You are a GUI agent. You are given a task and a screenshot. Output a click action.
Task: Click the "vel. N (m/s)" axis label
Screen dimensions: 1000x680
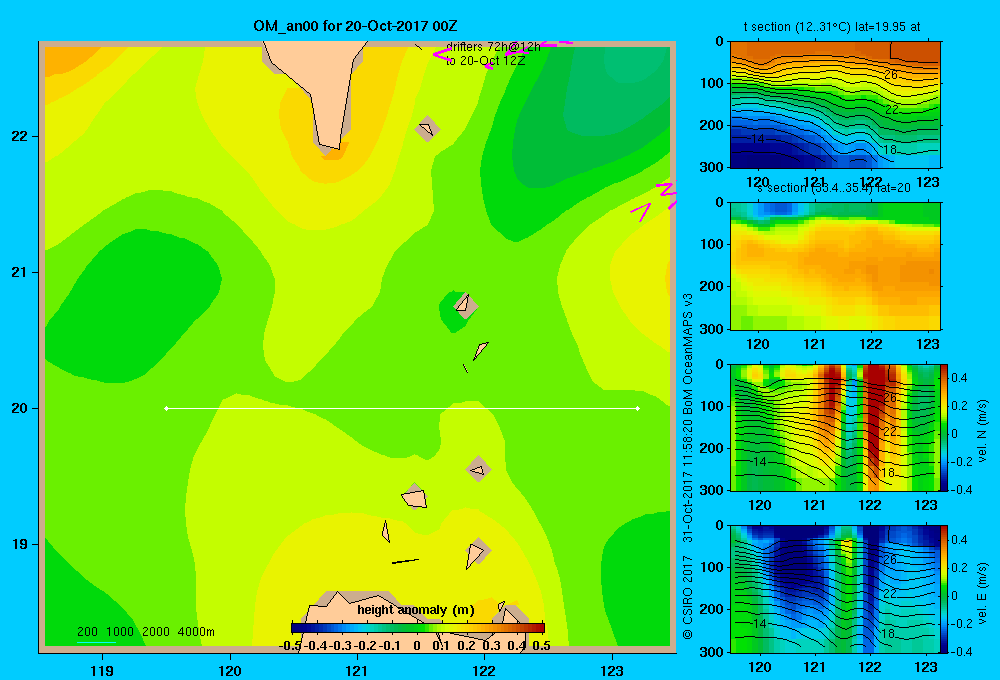982,431
